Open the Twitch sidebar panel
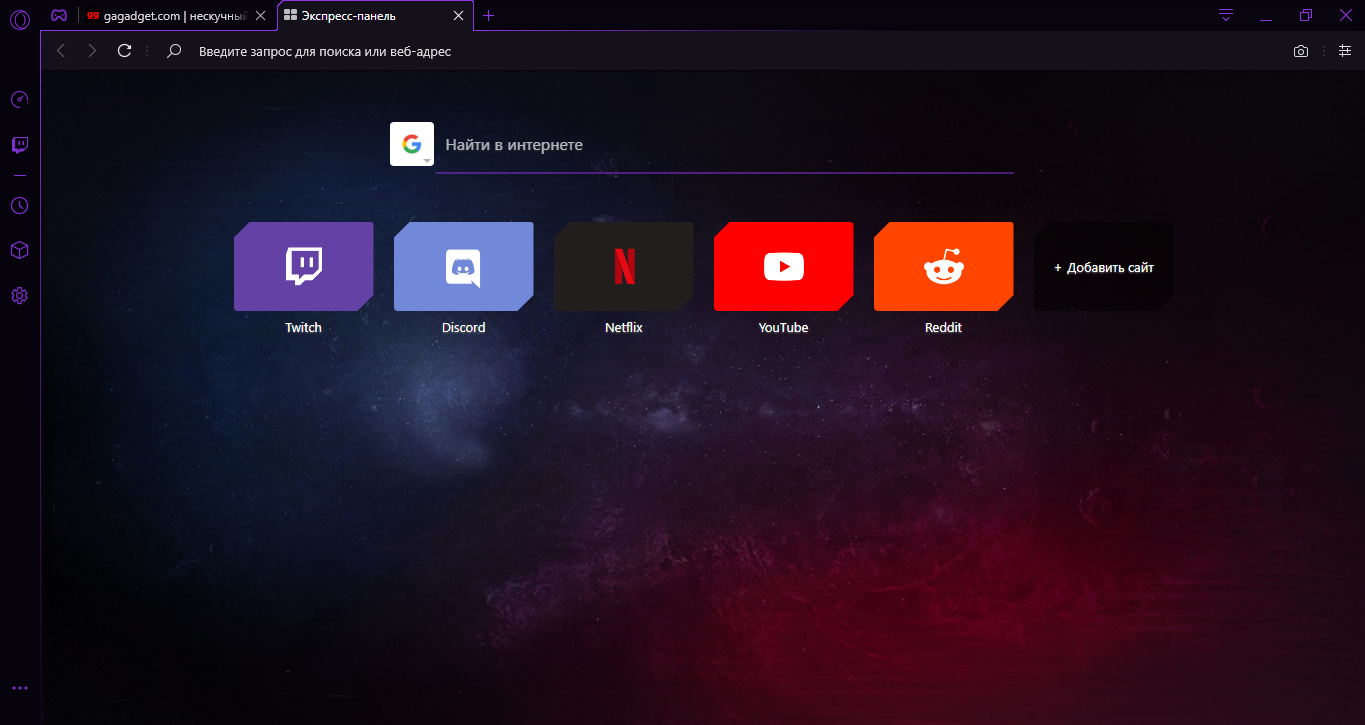The image size is (1365, 725). (19, 145)
